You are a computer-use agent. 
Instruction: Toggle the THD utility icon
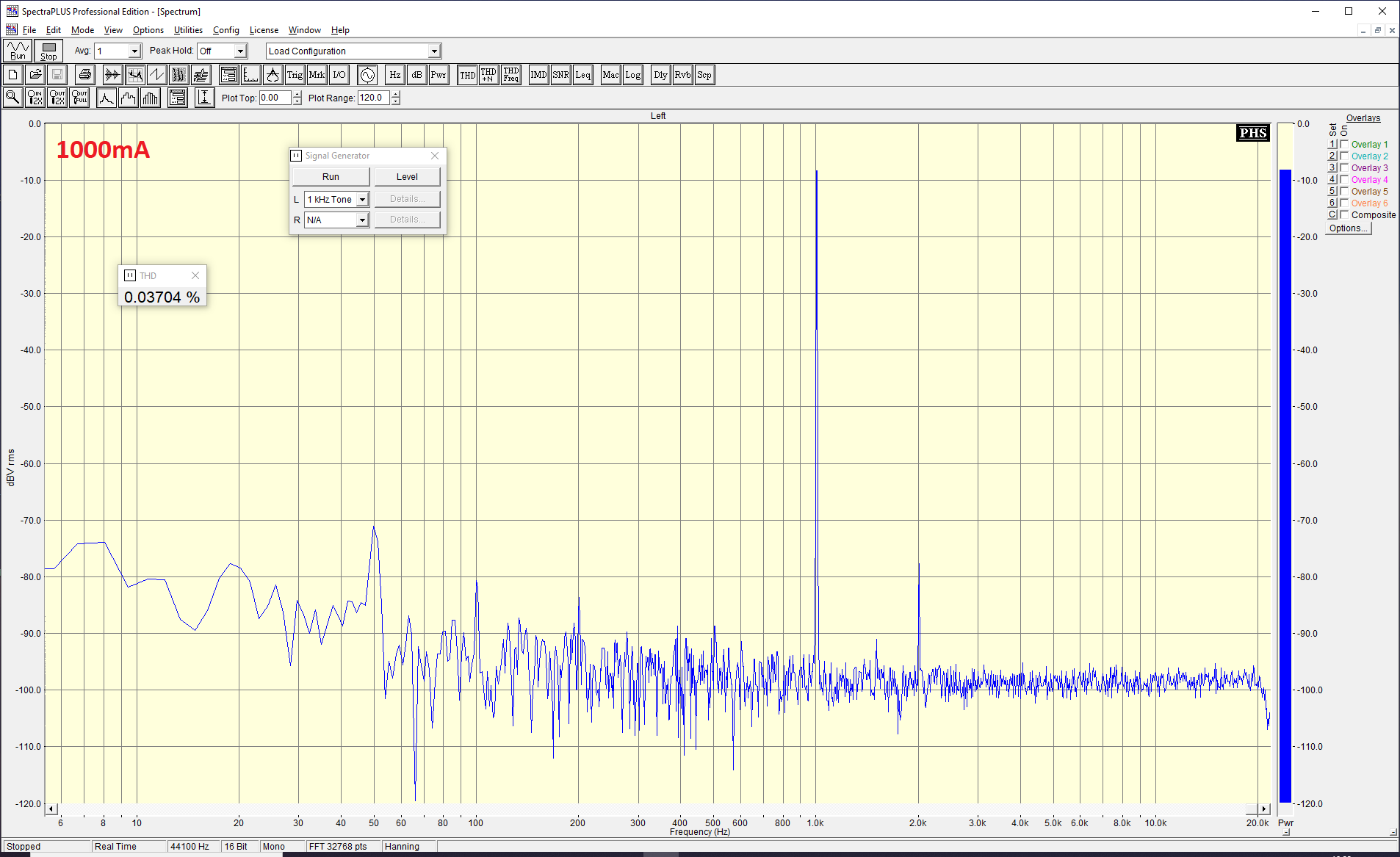[x=467, y=75]
